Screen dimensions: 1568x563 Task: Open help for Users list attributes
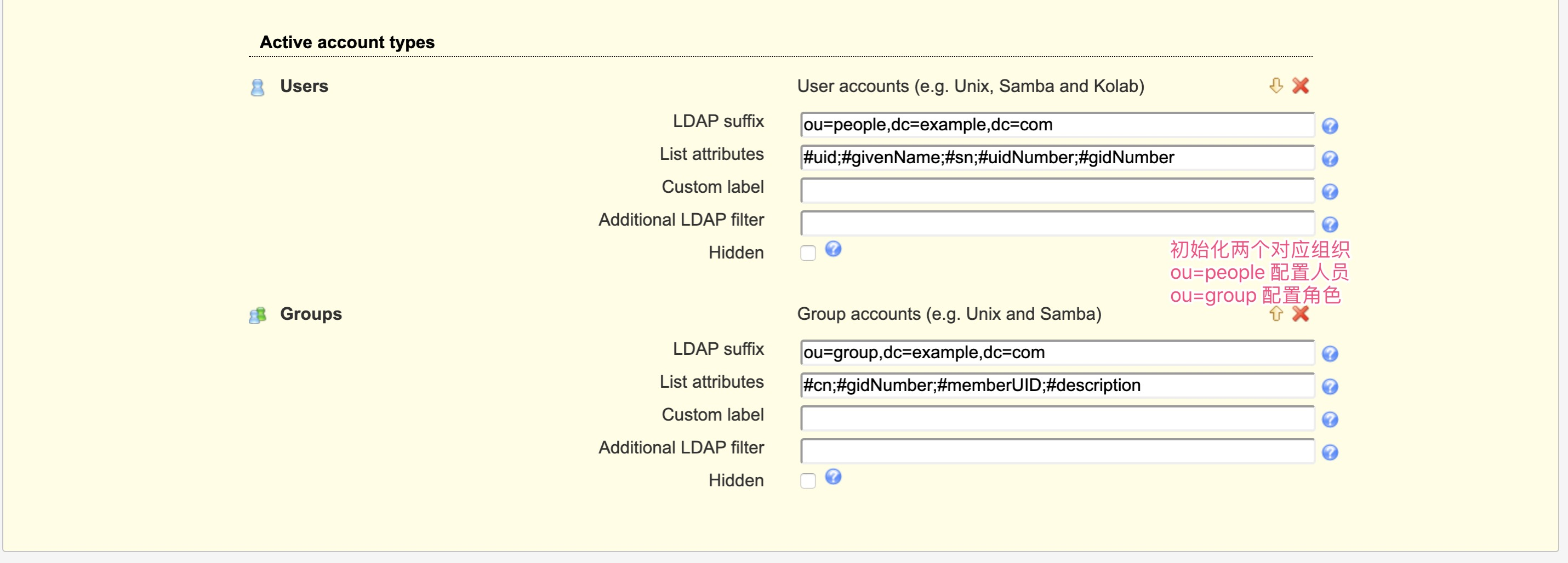coord(1331,159)
